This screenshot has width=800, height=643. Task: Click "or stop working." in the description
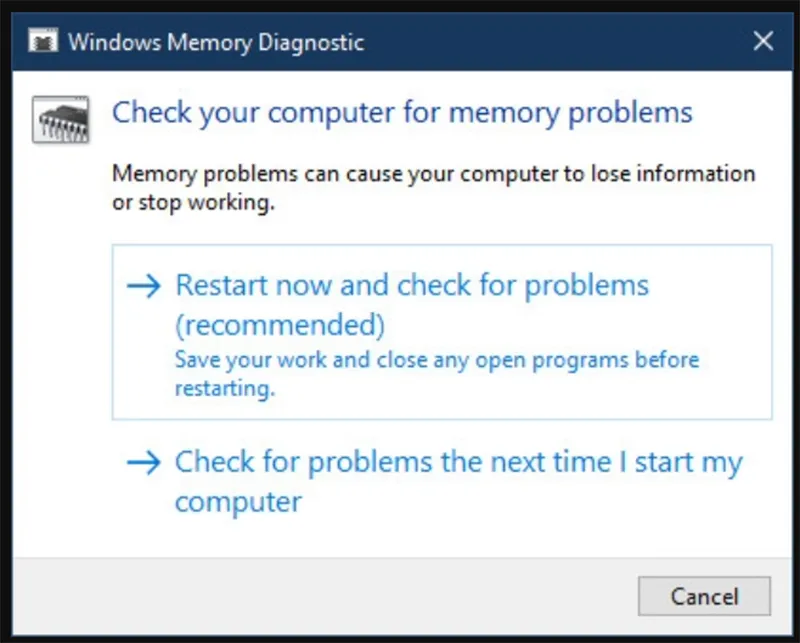pos(193,203)
